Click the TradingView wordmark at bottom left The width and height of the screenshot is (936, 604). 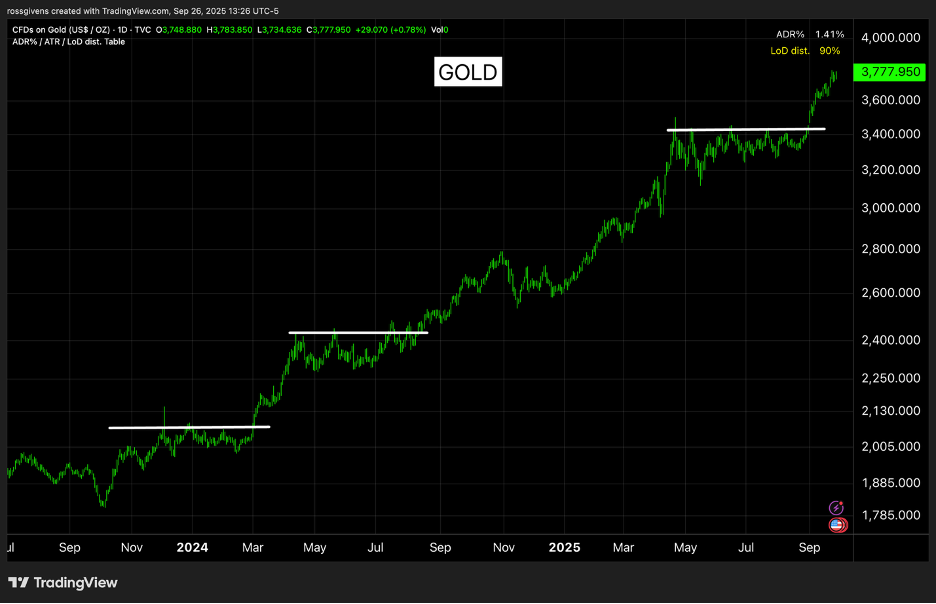pos(75,582)
